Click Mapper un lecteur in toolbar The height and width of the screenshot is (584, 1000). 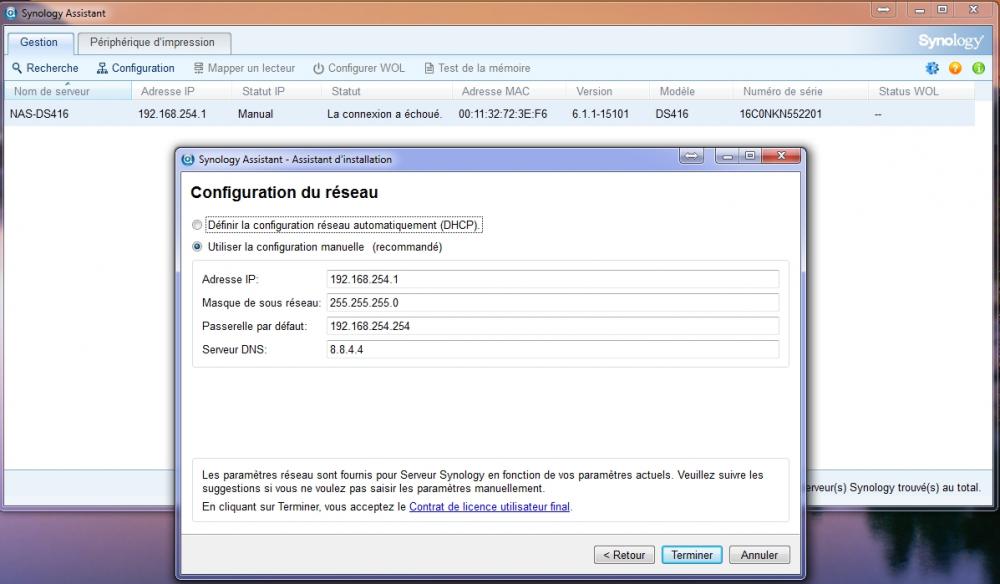coord(244,68)
